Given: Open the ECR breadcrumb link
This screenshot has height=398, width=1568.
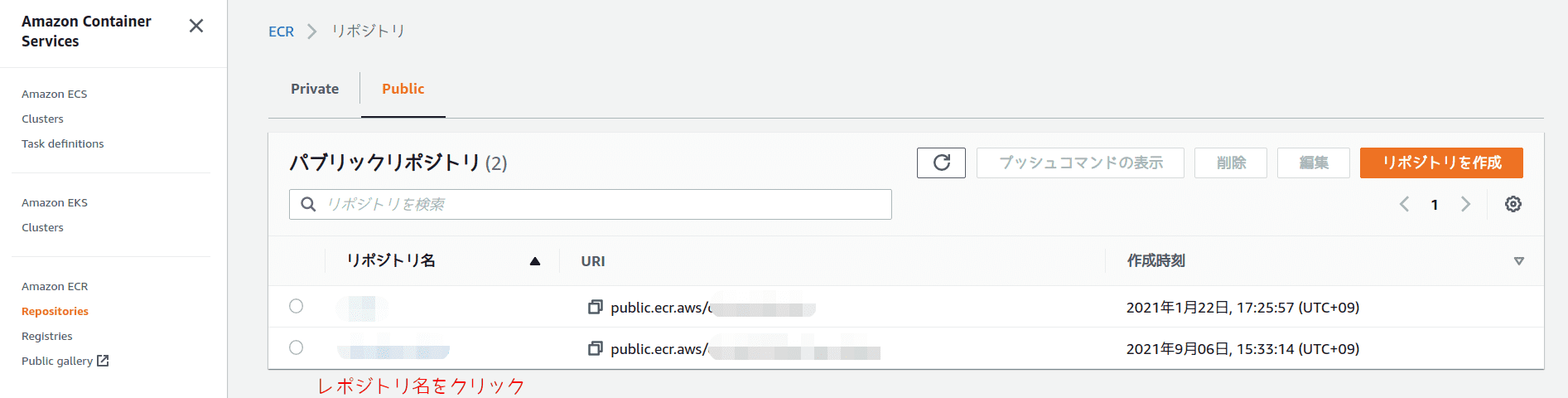Looking at the screenshot, I should pos(281,32).
